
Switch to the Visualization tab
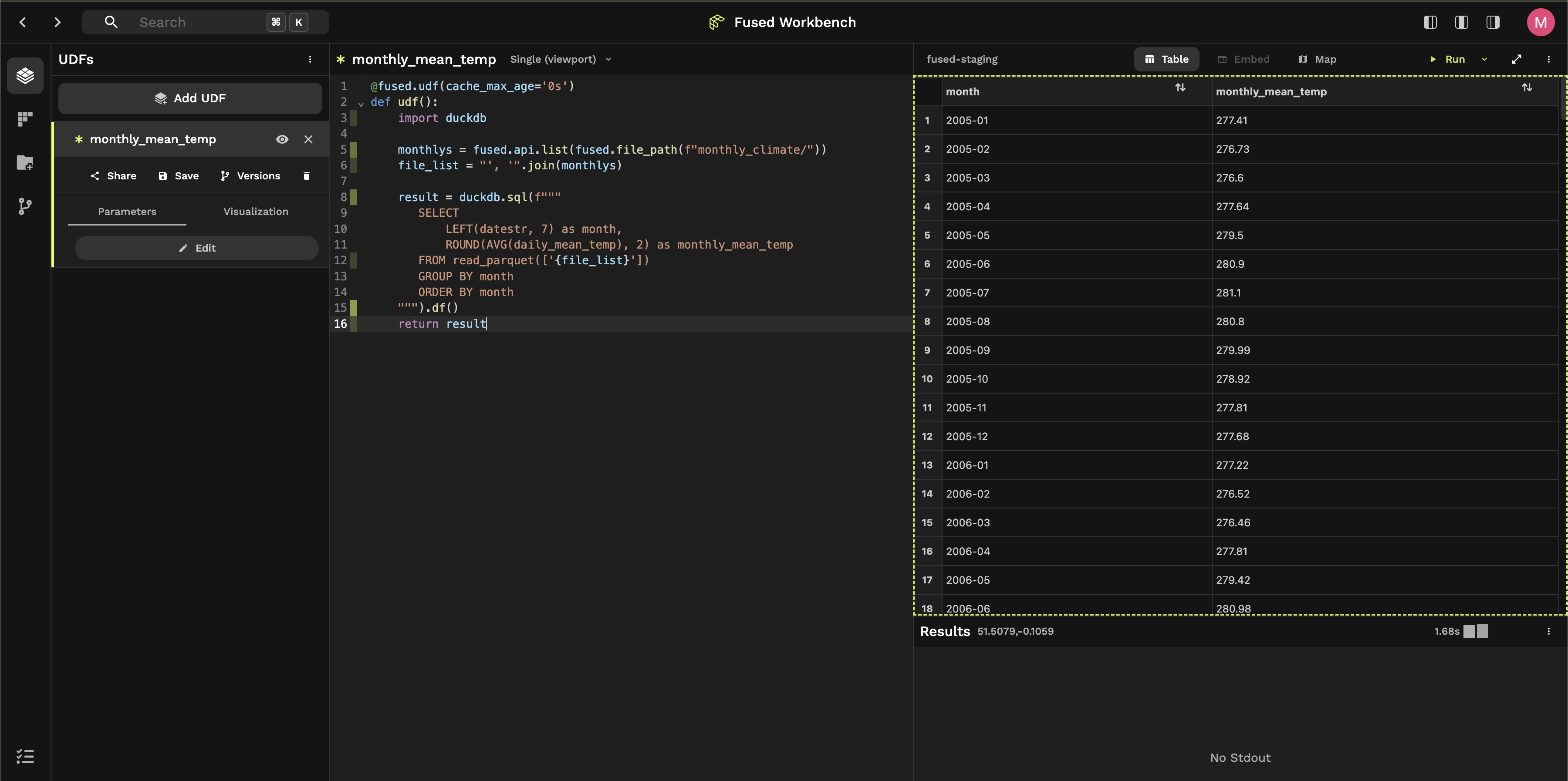pos(256,211)
